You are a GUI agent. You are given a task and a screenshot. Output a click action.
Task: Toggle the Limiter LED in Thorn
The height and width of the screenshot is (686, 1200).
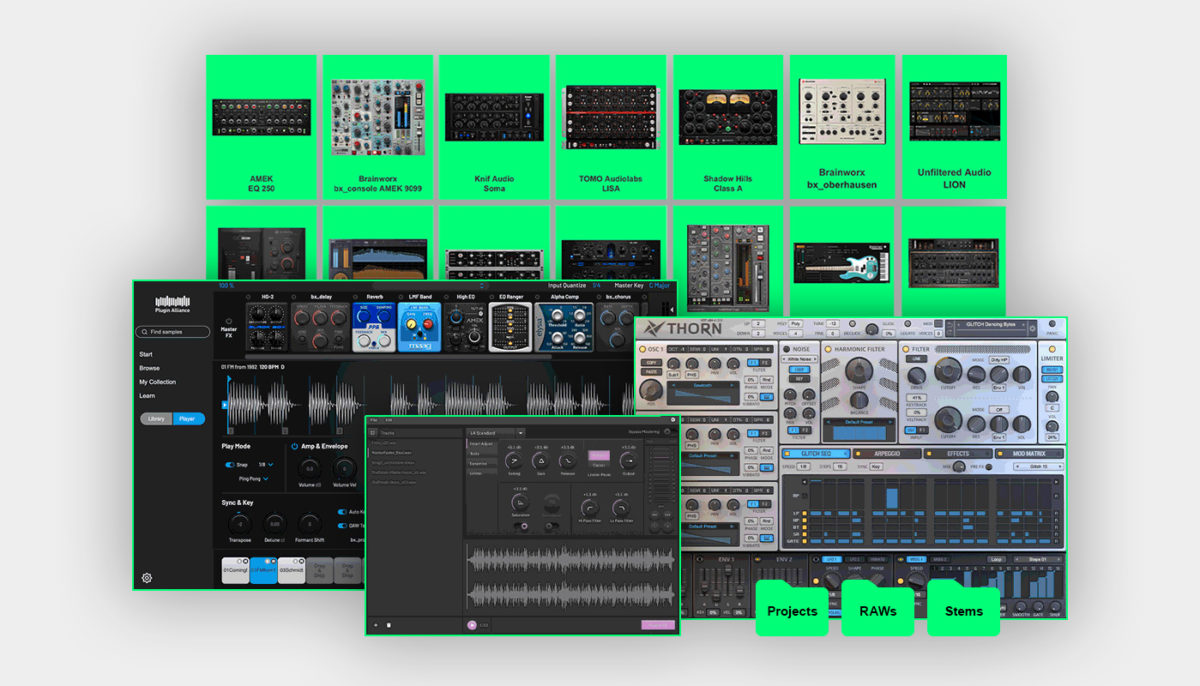click(1052, 349)
